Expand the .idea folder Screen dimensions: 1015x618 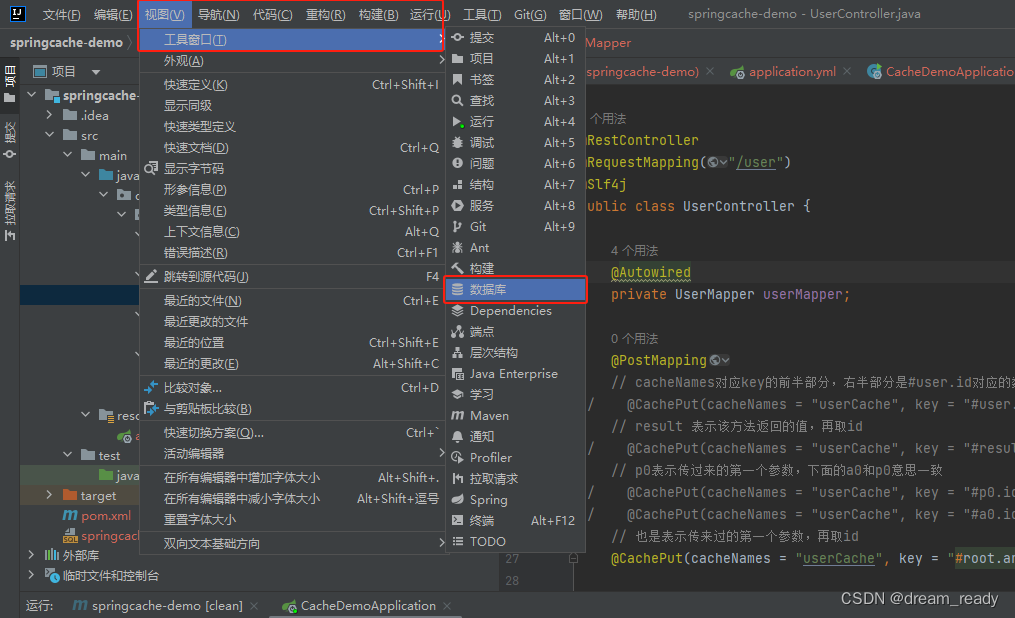(49, 115)
